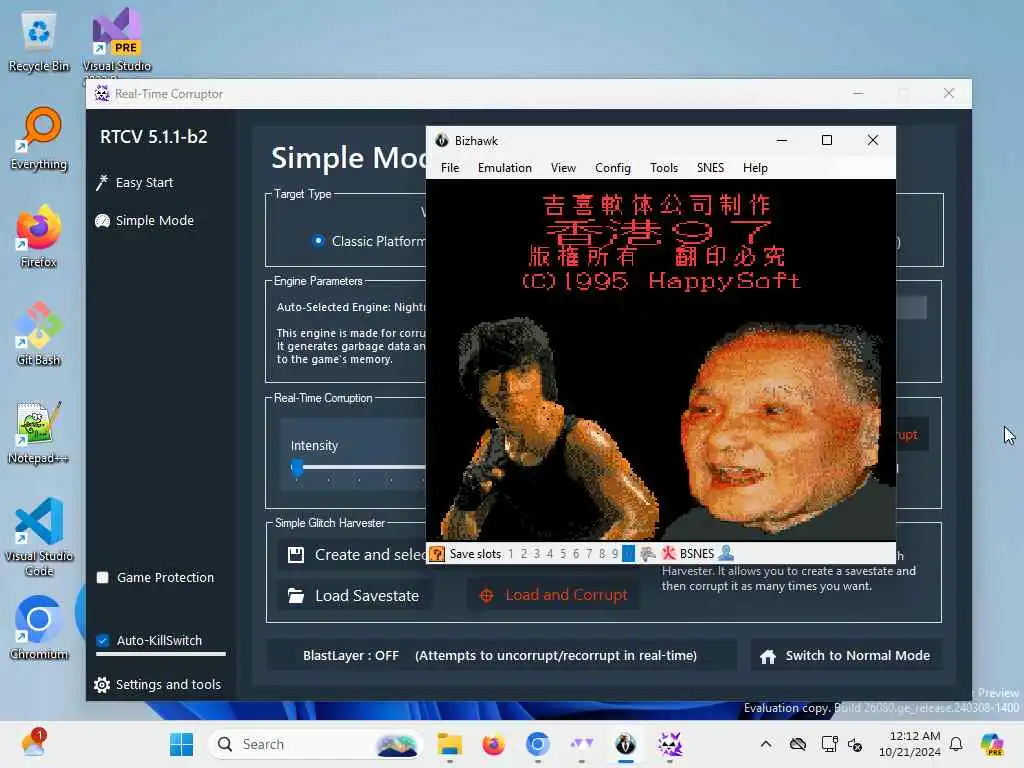The width and height of the screenshot is (1024, 768).
Task: Click the Easy Start wand icon
Action: (x=101, y=183)
